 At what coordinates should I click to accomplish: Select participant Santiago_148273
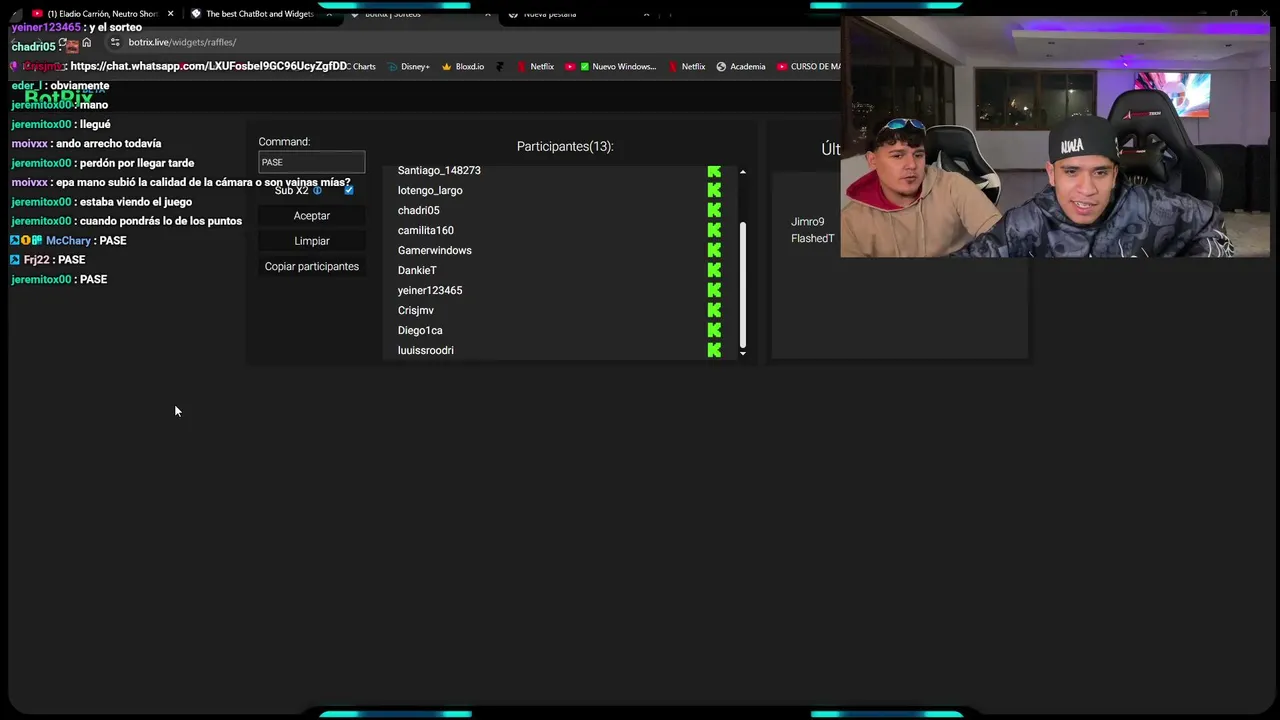(439, 171)
